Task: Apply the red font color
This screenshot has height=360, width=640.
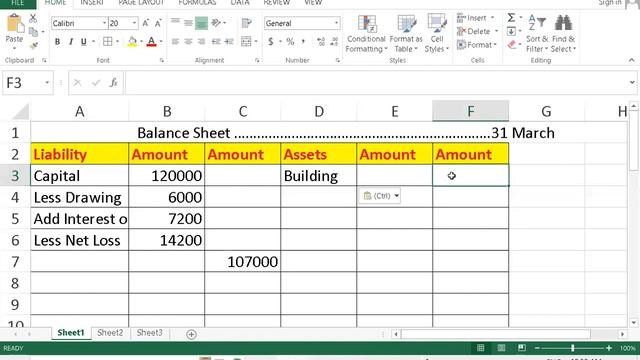Action: [x=151, y=42]
